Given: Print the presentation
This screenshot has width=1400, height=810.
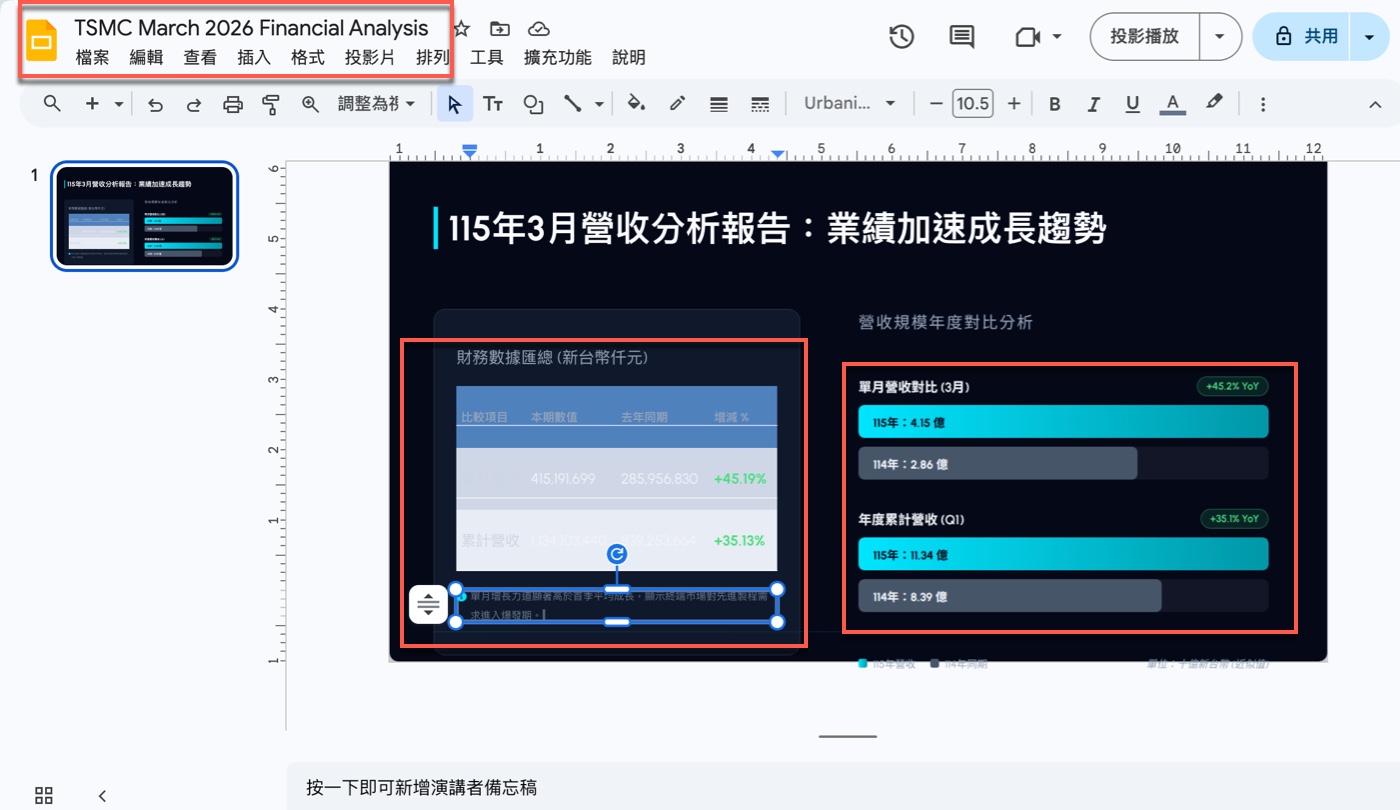Looking at the screenshot, I should [x=232, y=104].
